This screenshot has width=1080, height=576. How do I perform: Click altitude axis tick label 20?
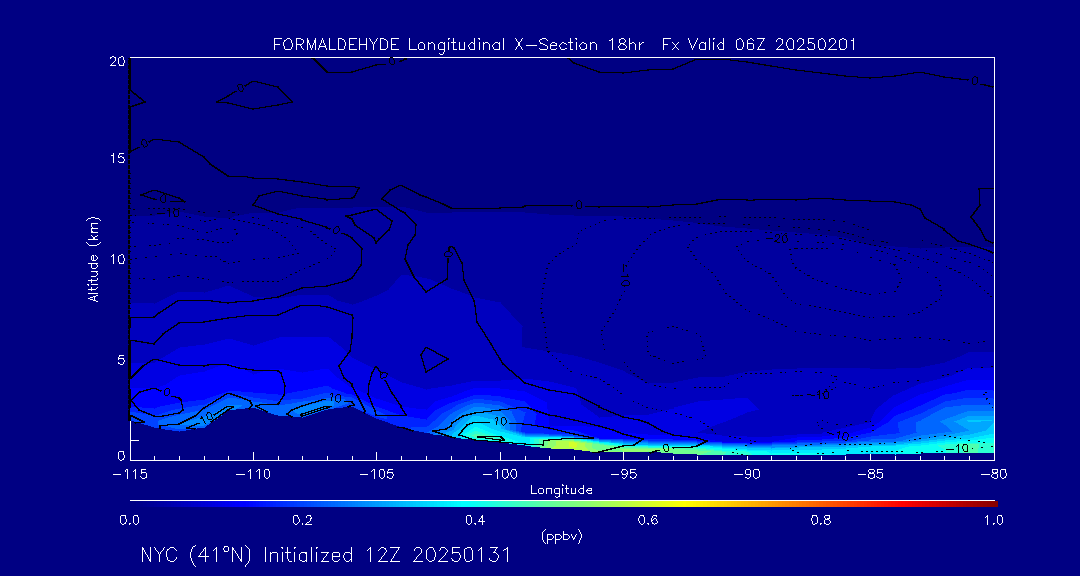click(x=116, y=61)
